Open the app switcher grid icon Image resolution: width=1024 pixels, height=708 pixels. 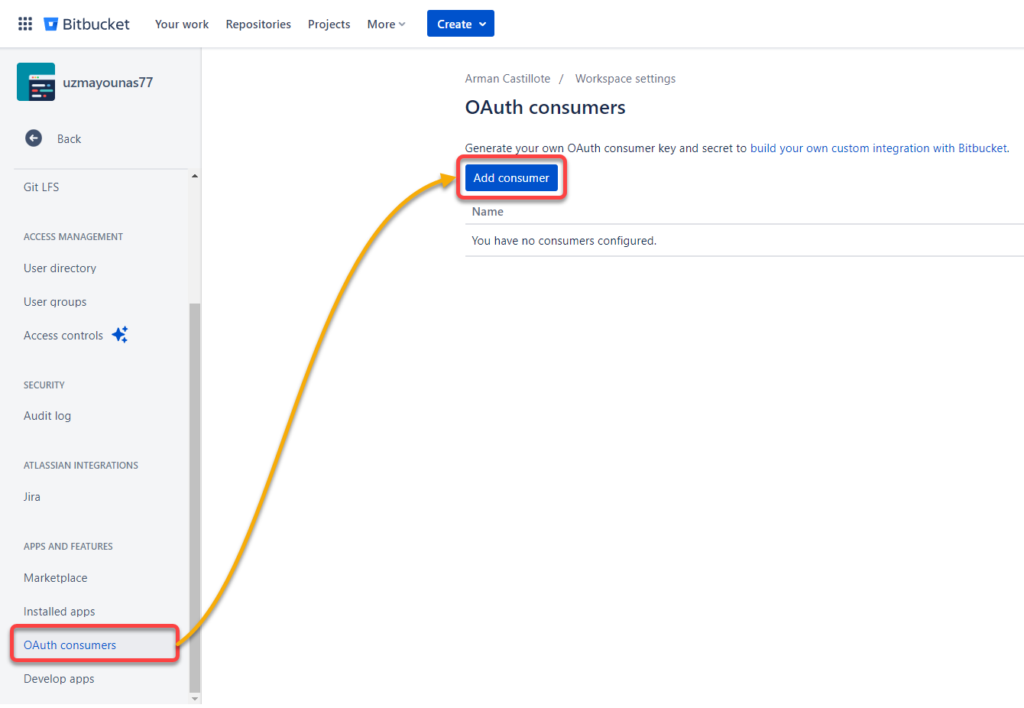tap(25, 24)
